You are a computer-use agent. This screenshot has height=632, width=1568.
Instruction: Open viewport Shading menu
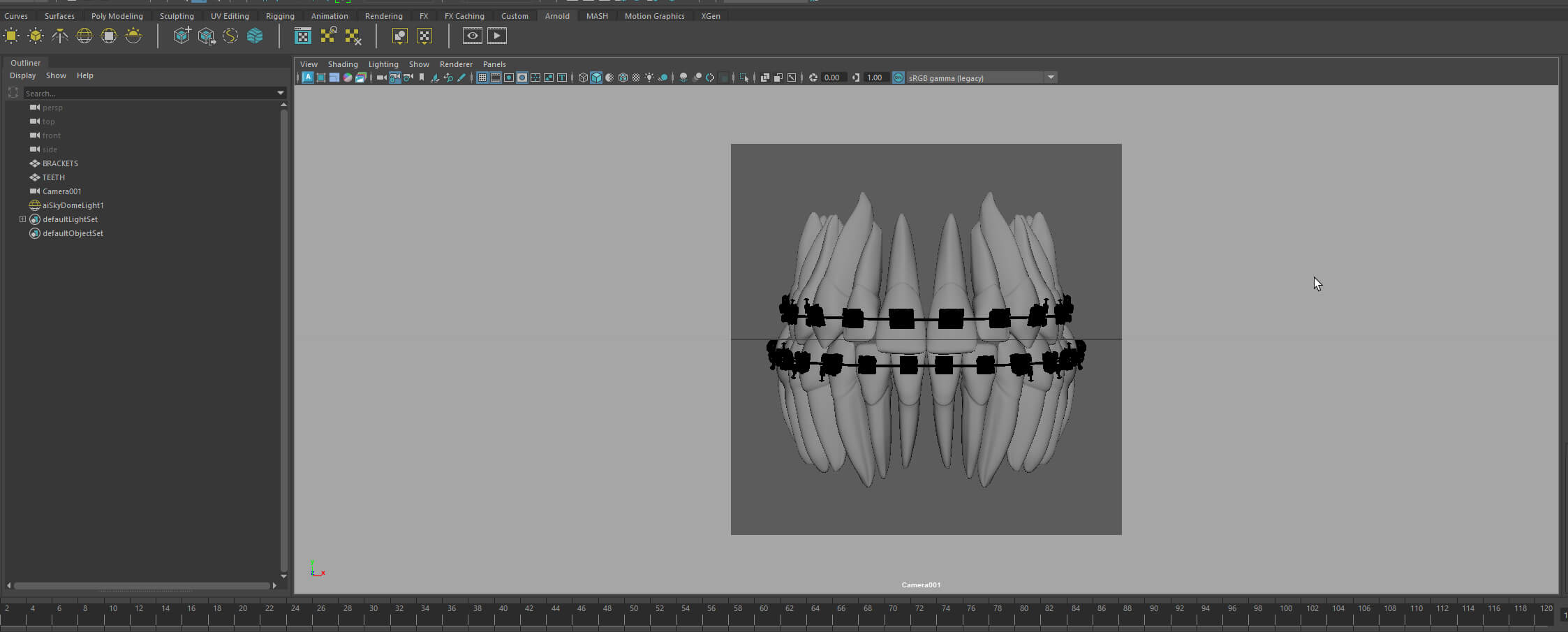(x=343, y=64)
